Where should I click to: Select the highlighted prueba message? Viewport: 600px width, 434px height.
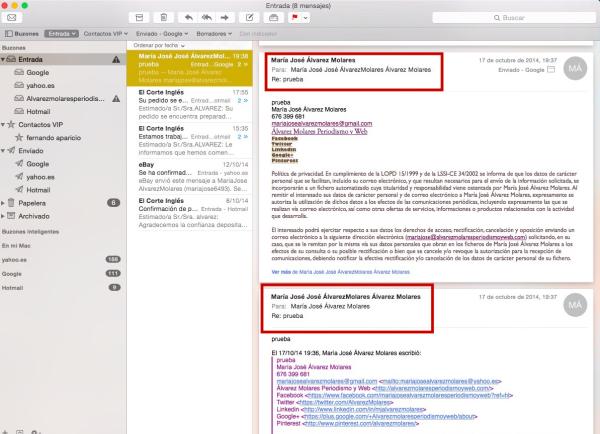tap(190, 68)
